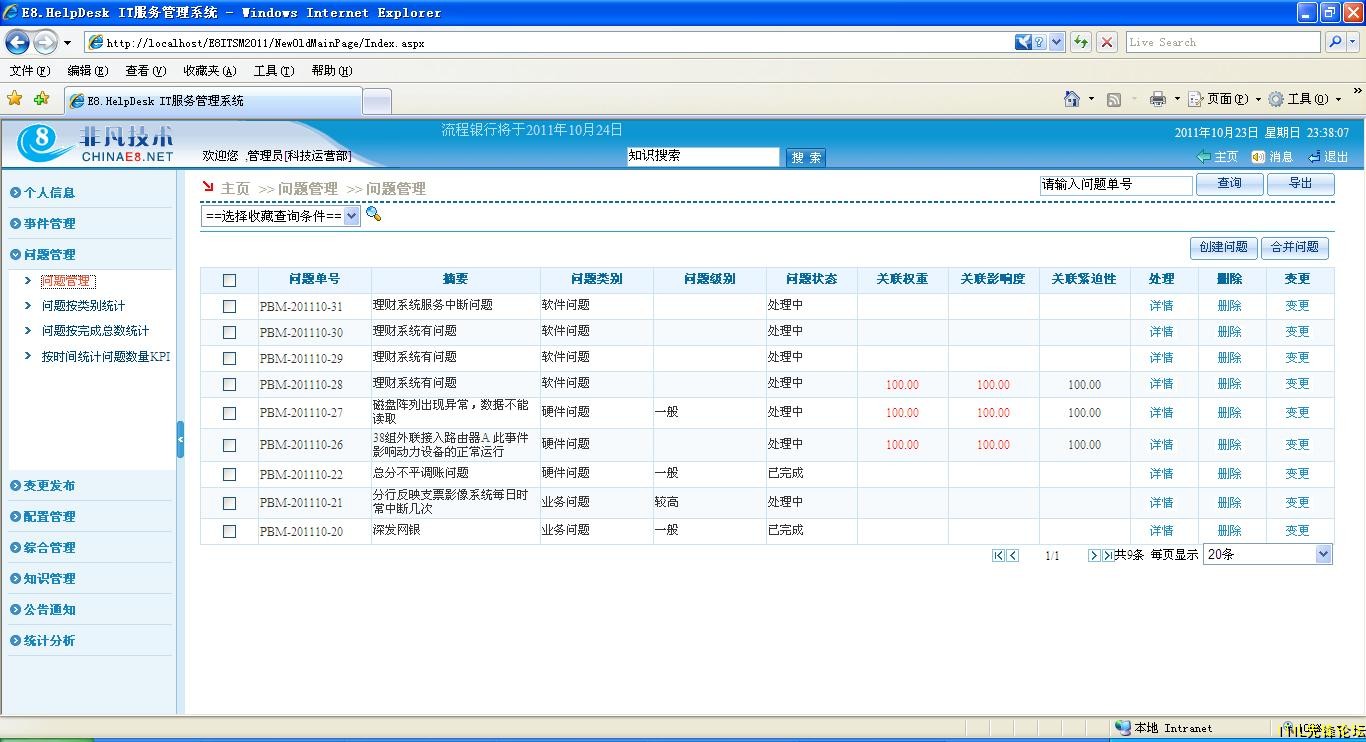Image resolution: width=1366 pixels, height=742 pixels.
Task: Tick the checkbox for PBM-201110-20 row
Action: 229,531
